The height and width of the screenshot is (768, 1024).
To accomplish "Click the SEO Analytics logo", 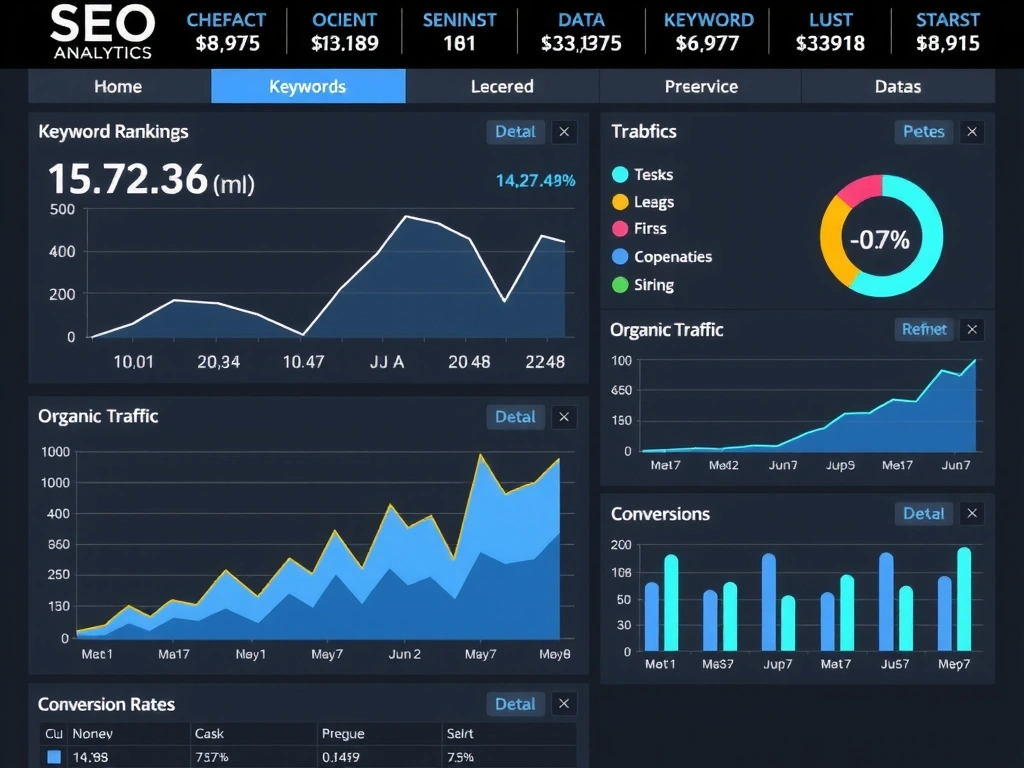I will coord(99,31).
